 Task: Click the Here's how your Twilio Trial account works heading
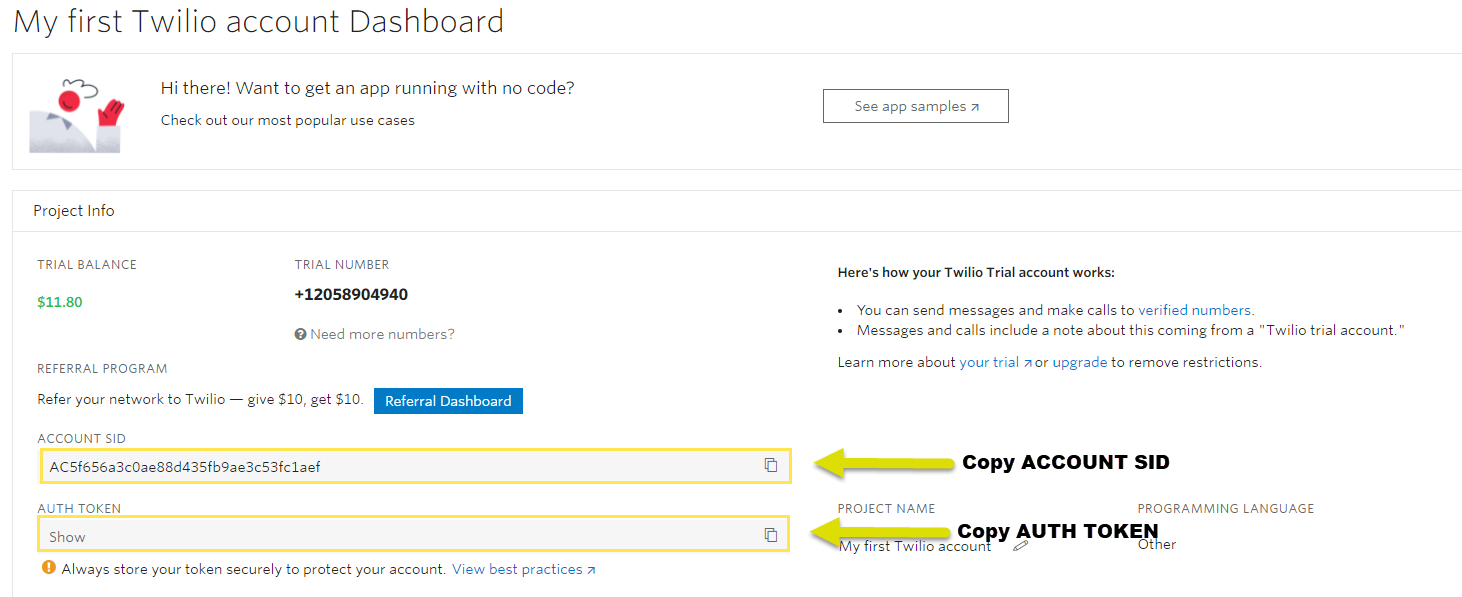(x=976, y=273)
